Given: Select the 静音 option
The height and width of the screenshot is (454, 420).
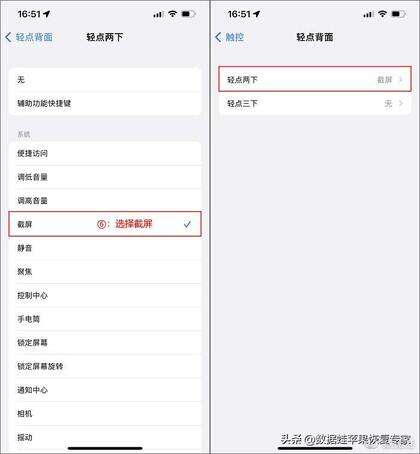Looking at the screenshot, I should pos(105,248).
